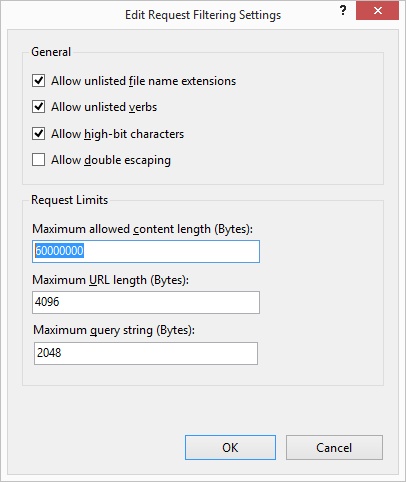Click the 'Allow high-bit characters' label text
The width and height of the screenshot is (406, 482).
click(x=117, y=134)
